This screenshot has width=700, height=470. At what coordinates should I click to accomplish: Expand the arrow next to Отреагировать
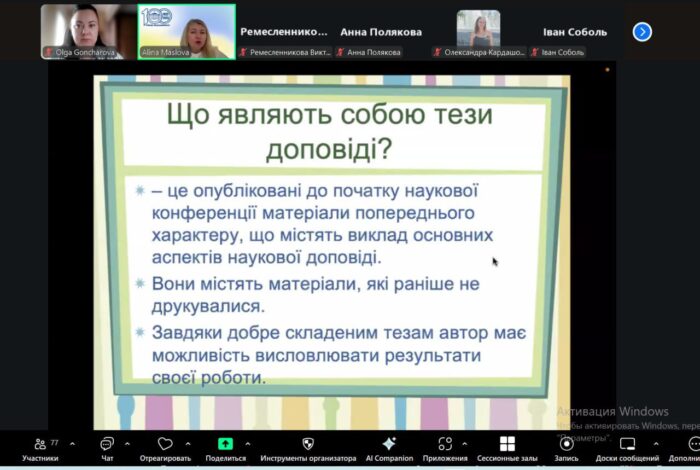coord(188,443)
